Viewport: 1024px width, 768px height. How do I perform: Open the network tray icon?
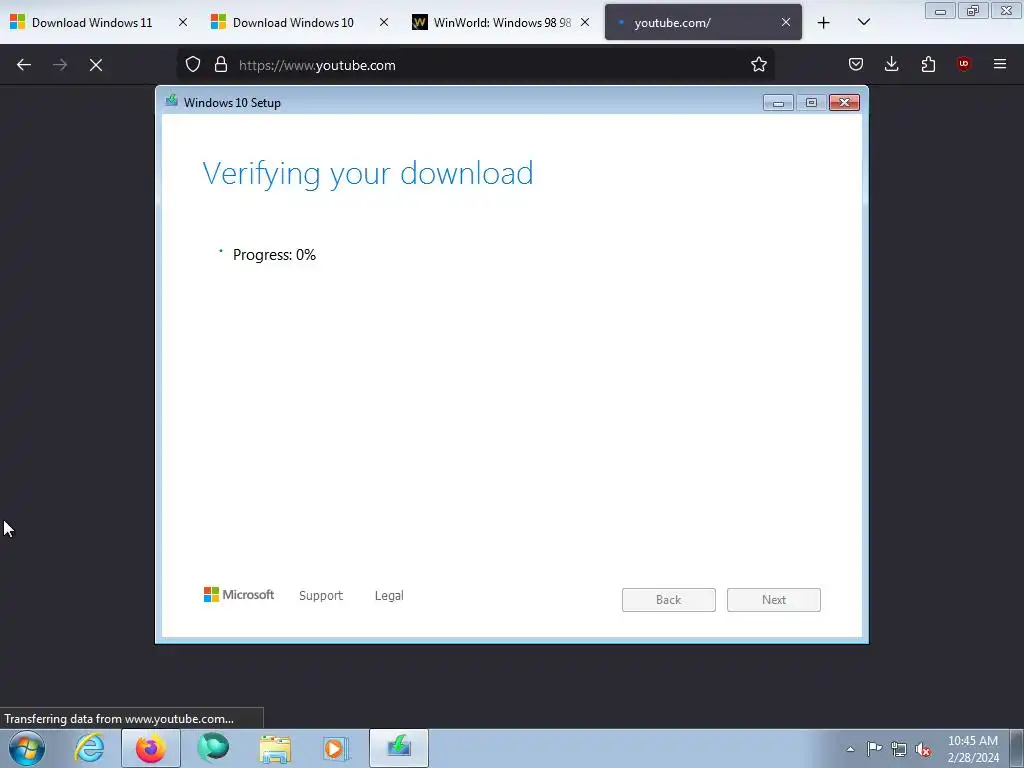click(899, 749)
